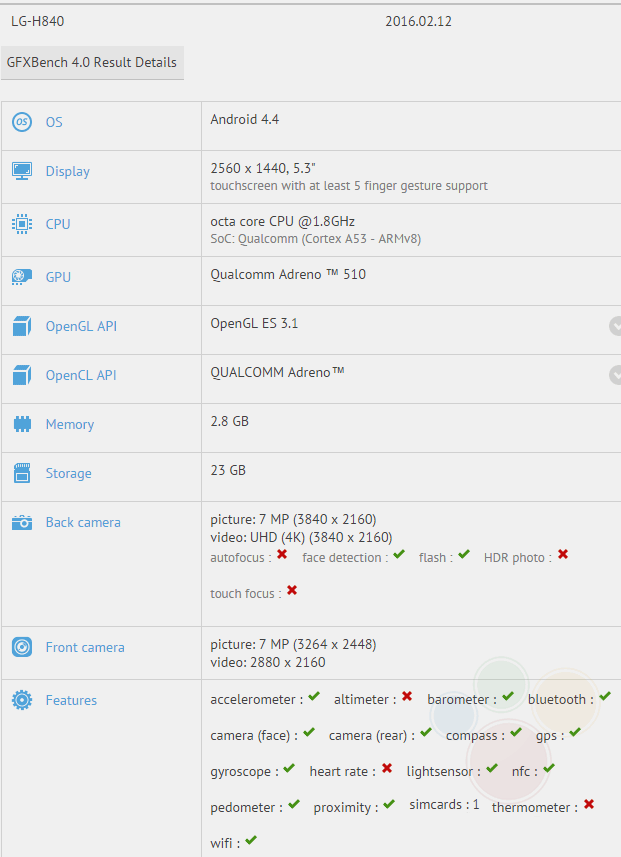Click the OS label link
This screenshot has width=621, height=857.
point(54,122)
